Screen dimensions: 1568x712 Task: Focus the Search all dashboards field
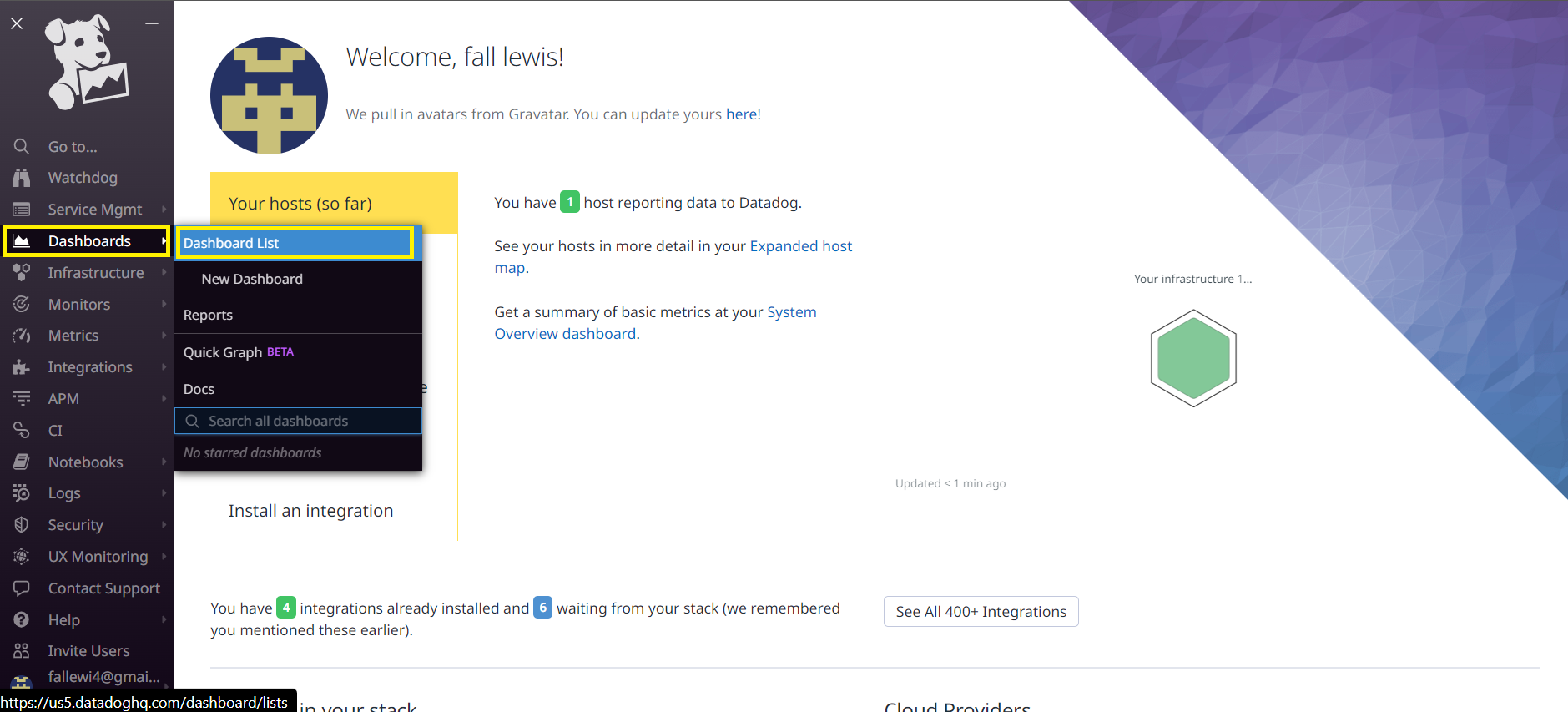coord(299,422)
